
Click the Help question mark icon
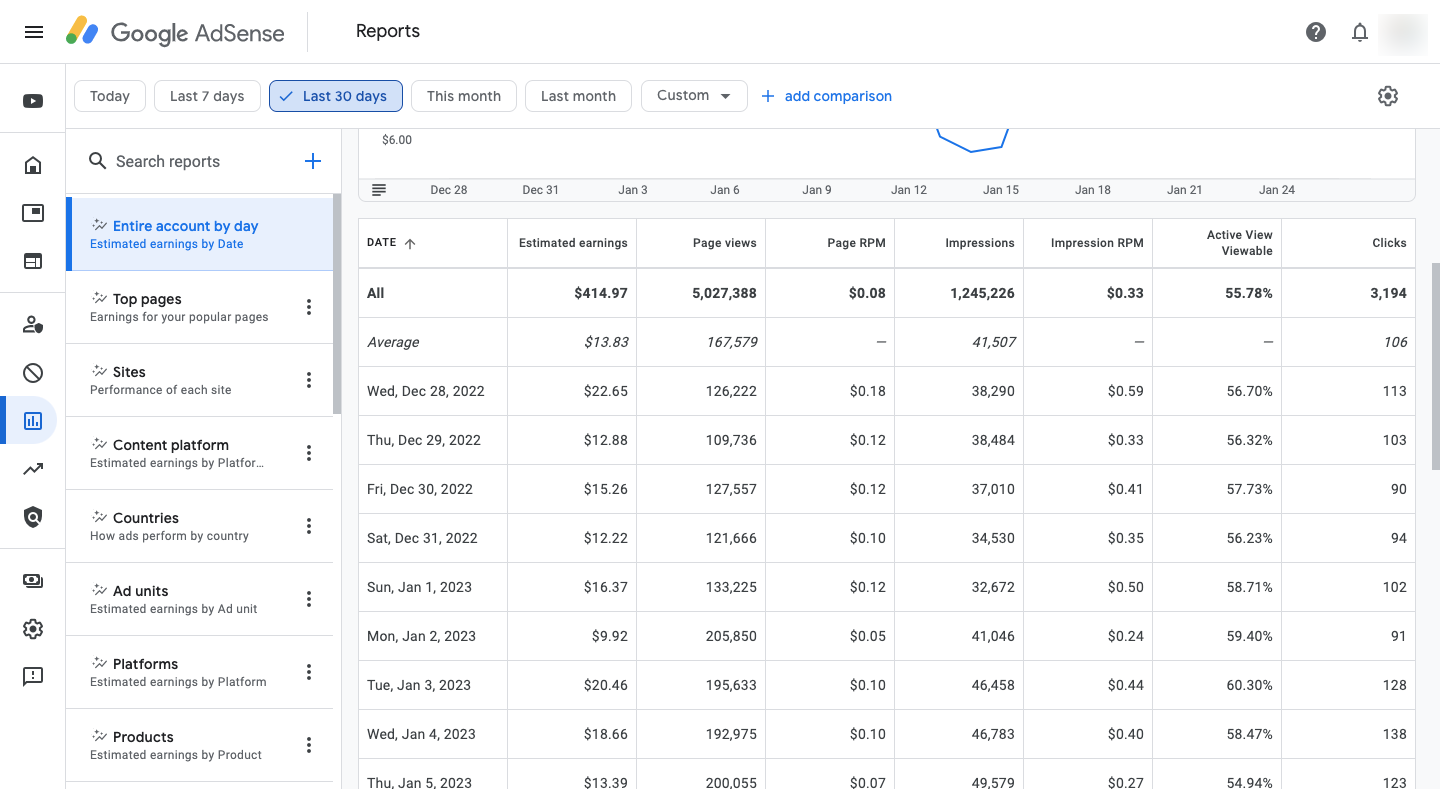tap(1316, 32)
